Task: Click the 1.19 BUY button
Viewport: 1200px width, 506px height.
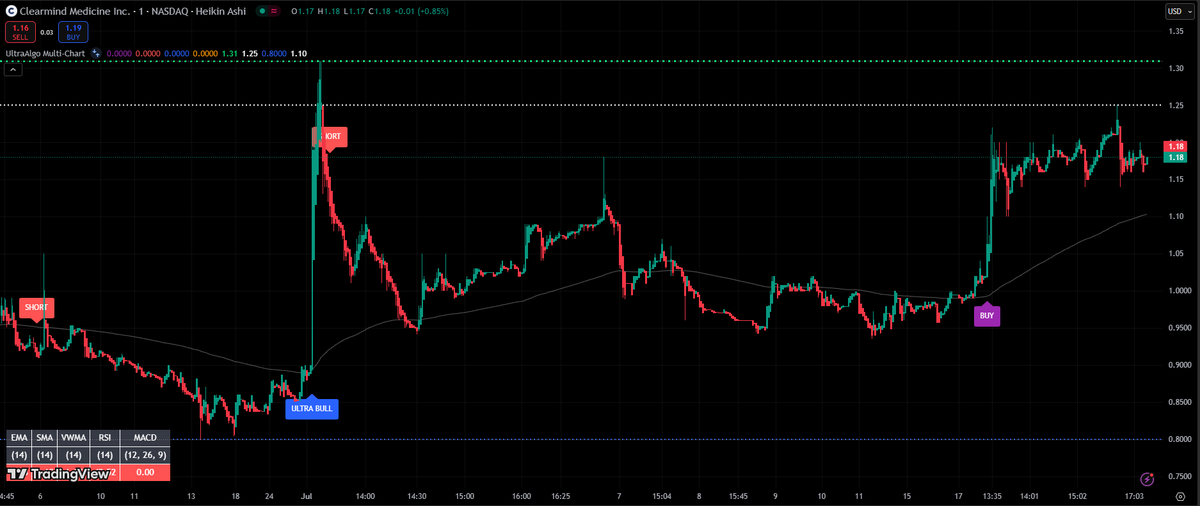Action: pyautogui.click(x=73, y=32)
